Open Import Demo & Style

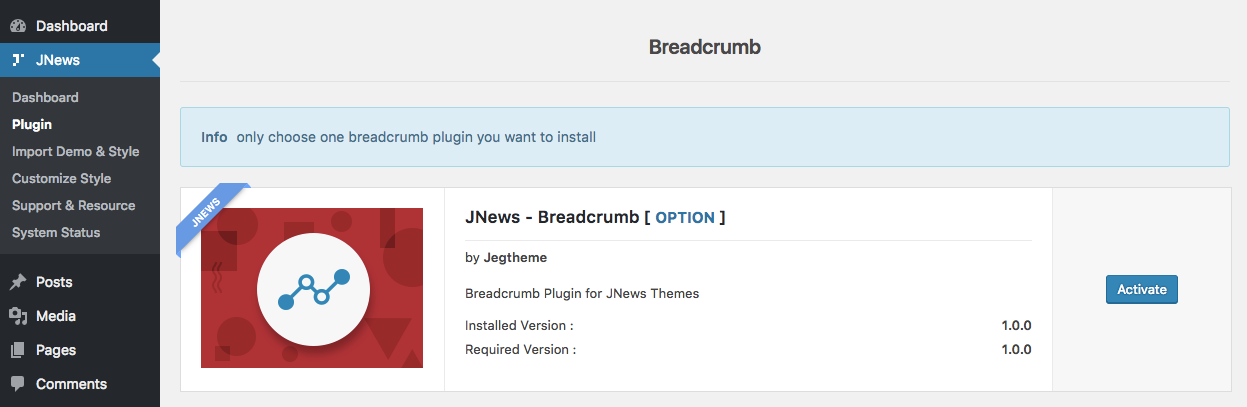tap(76, 152)
